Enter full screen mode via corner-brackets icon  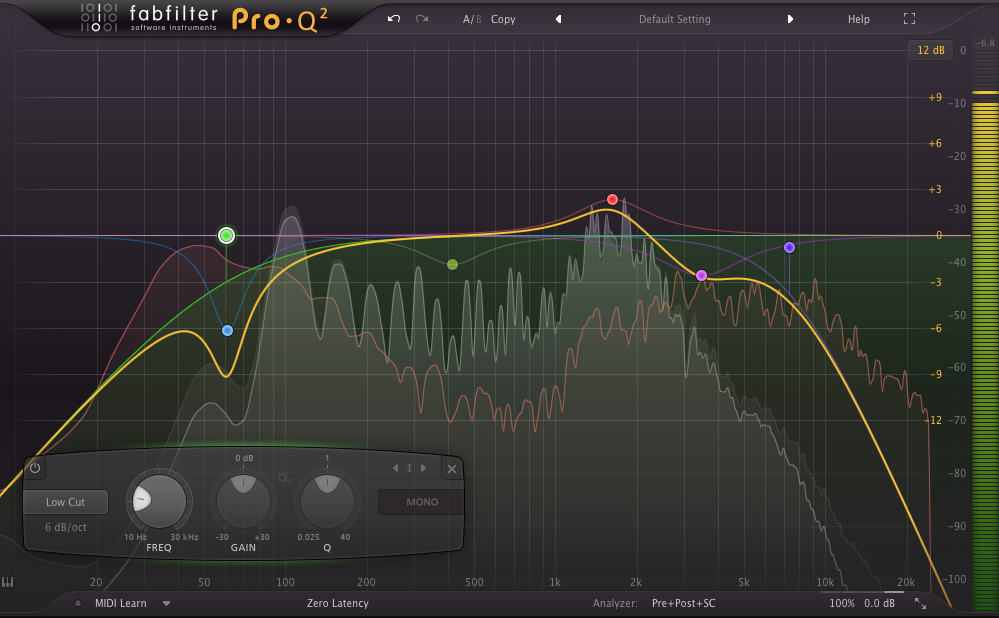(x=909, y=19)
